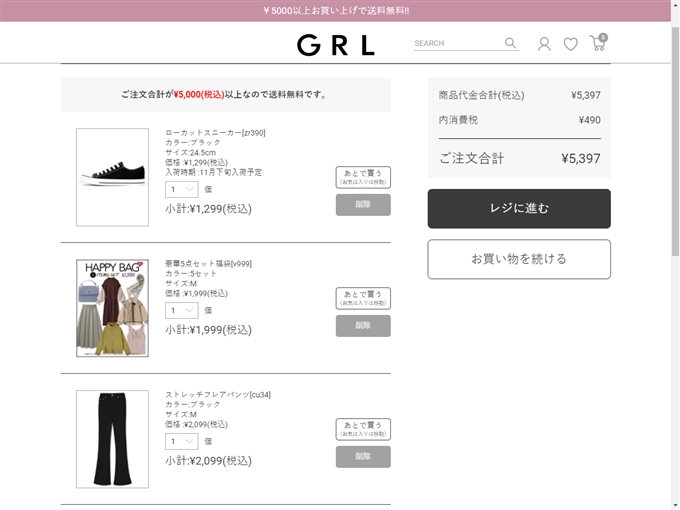Viewport: 680px width, 510px height.
Task: Delete the Happy Bag item with 削除
Action: click(363, 326)
